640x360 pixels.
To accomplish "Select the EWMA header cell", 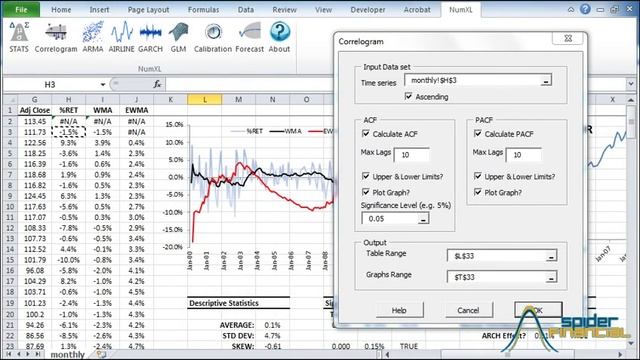I will (136, 110).
